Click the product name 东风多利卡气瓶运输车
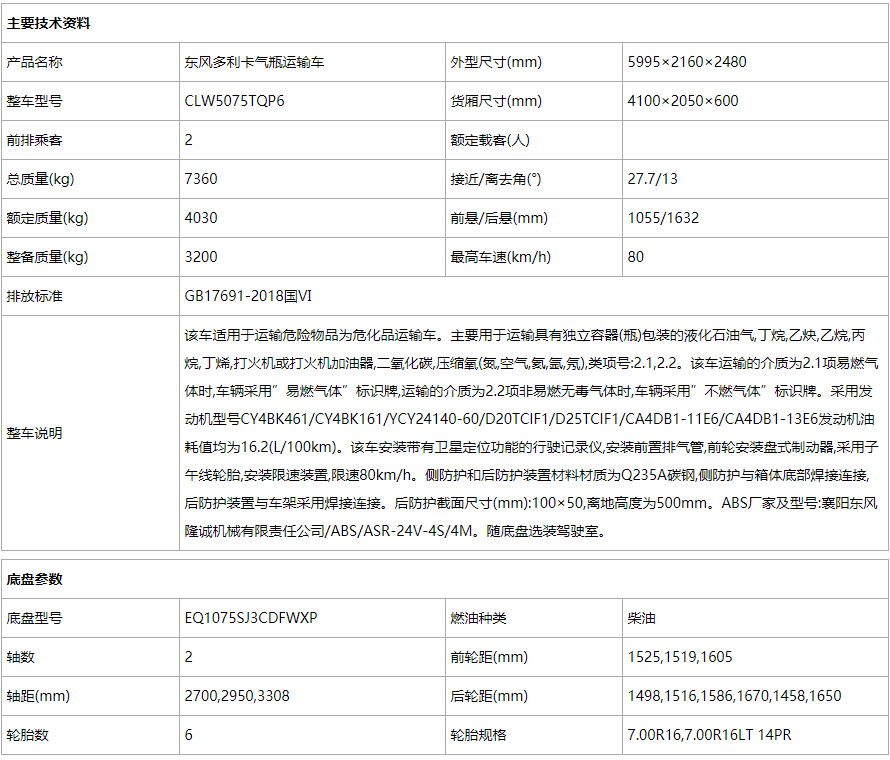Image resolution: width=890 pixels, height=760 pixels. [x=254, y=62]
